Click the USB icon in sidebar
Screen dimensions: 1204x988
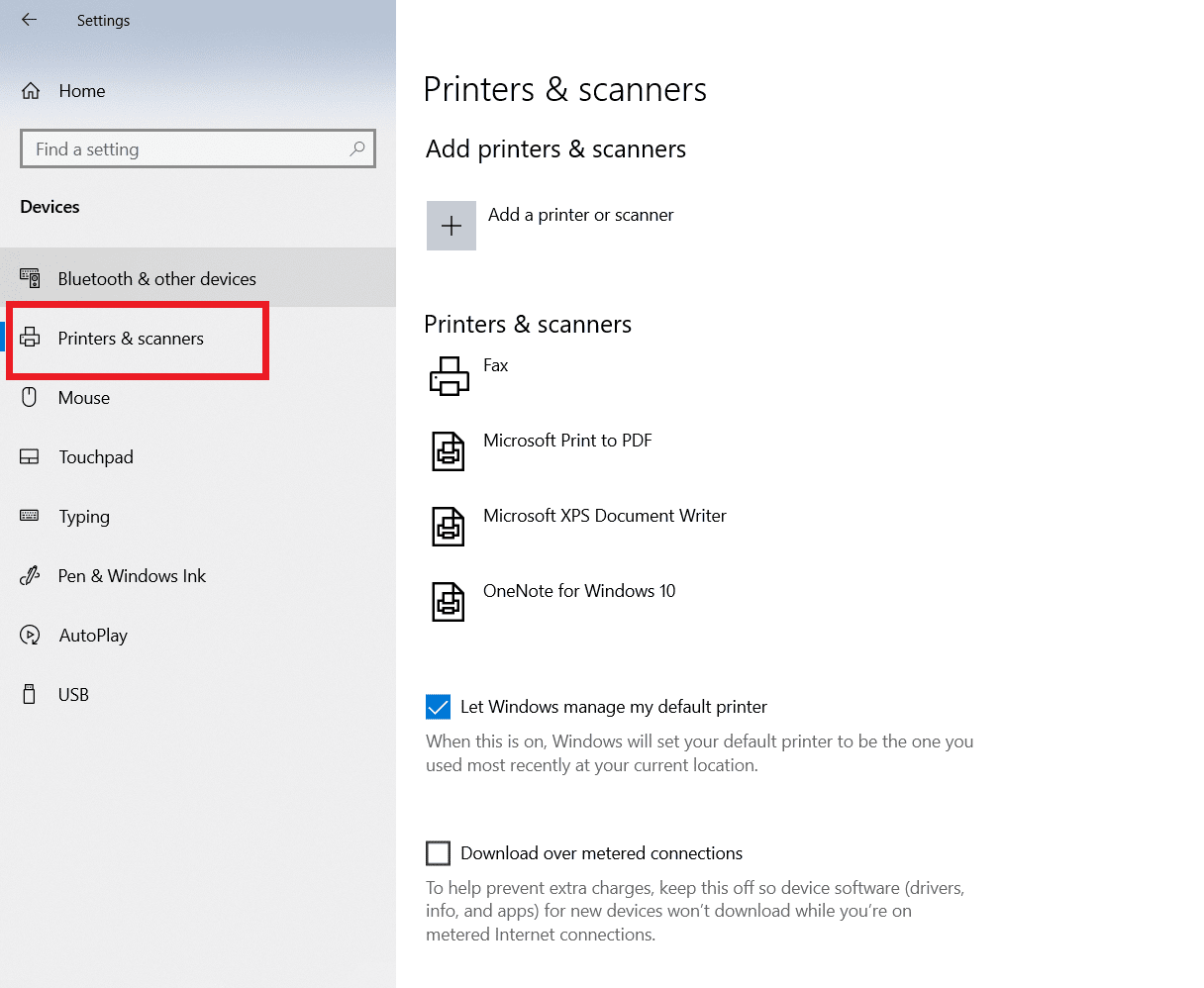[x=30, y=694]
